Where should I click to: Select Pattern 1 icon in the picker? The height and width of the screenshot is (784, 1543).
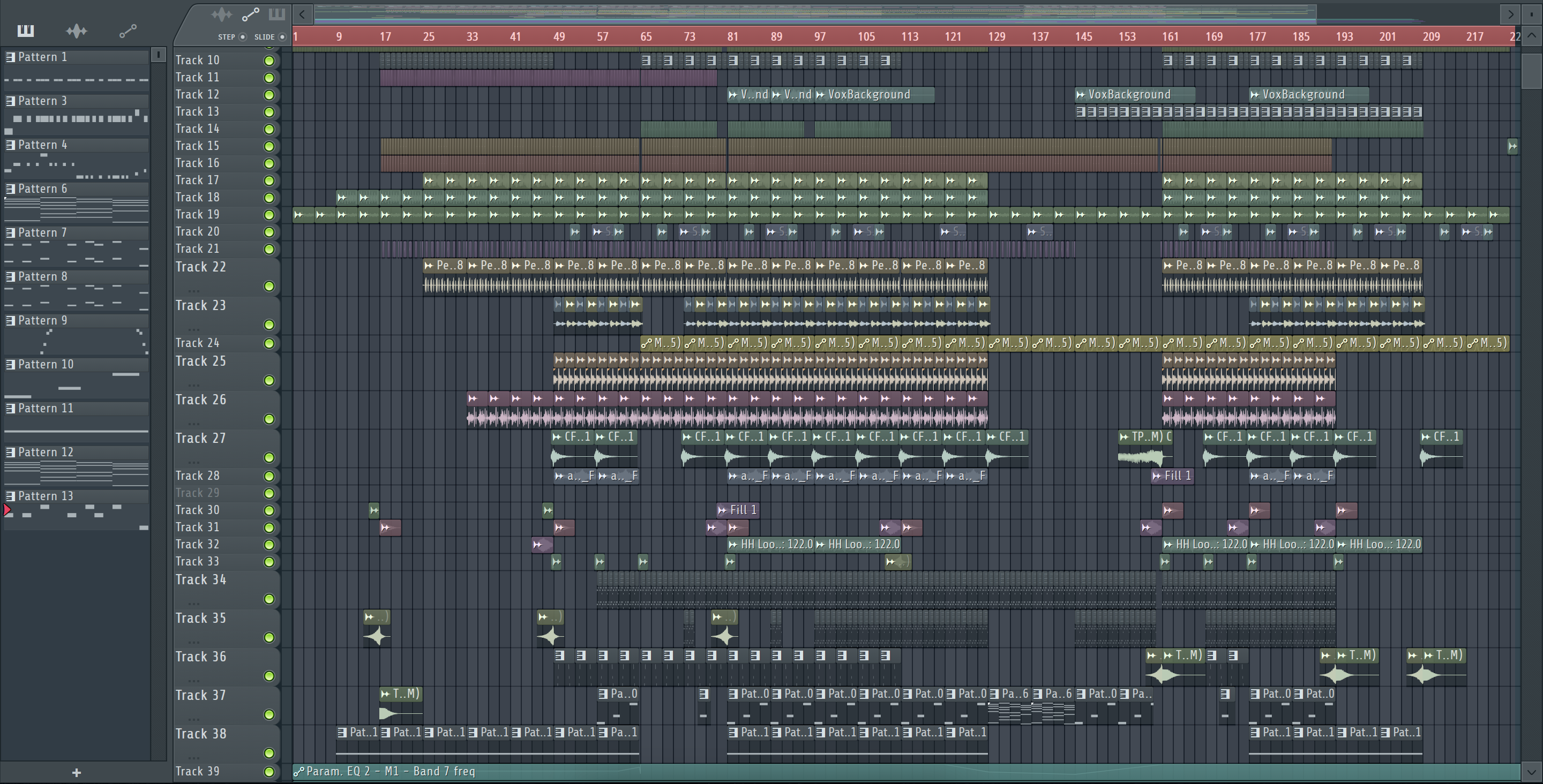[x=10, y=57]
